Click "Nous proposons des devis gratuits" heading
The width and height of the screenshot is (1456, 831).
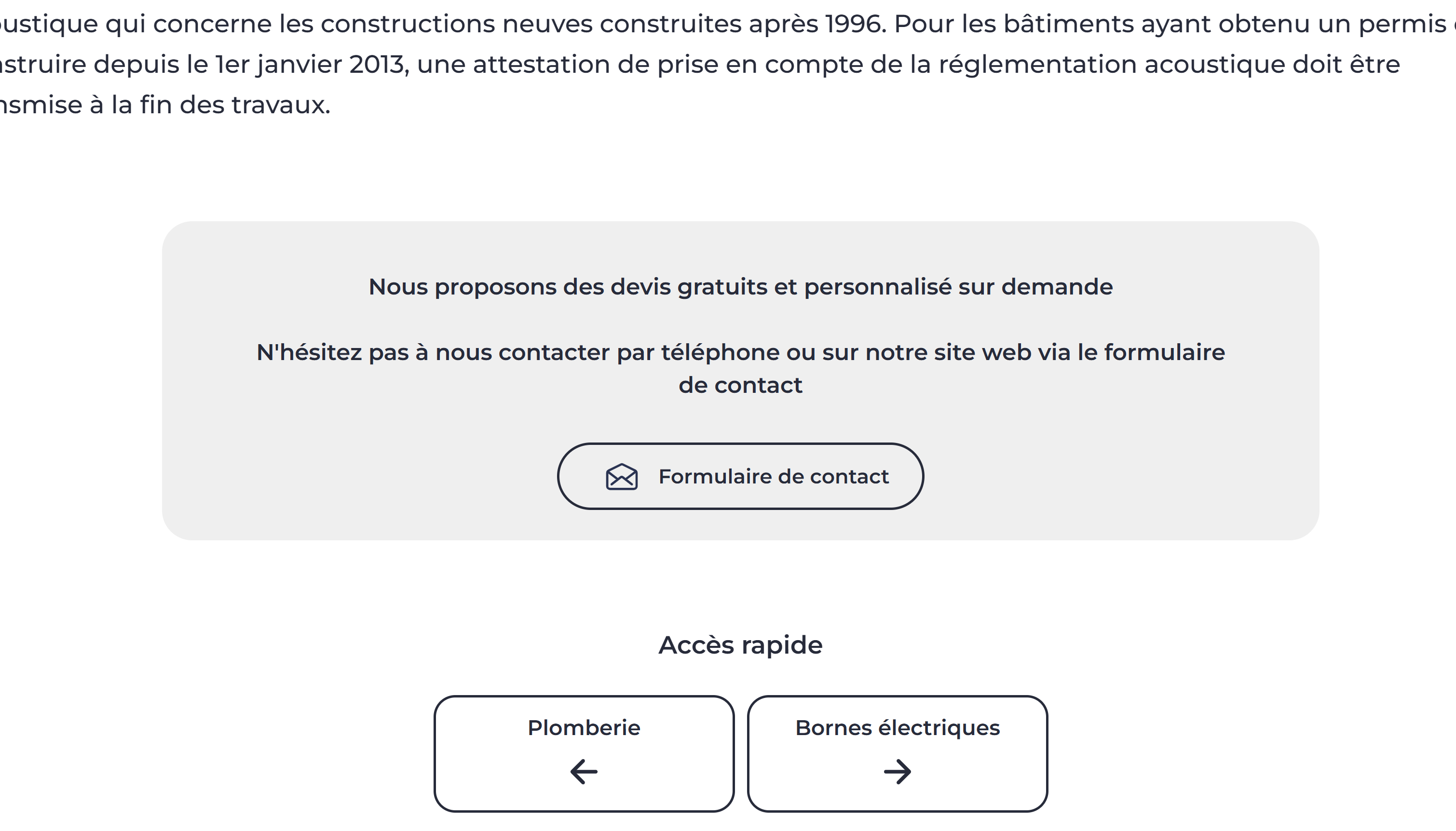(571, 286)
